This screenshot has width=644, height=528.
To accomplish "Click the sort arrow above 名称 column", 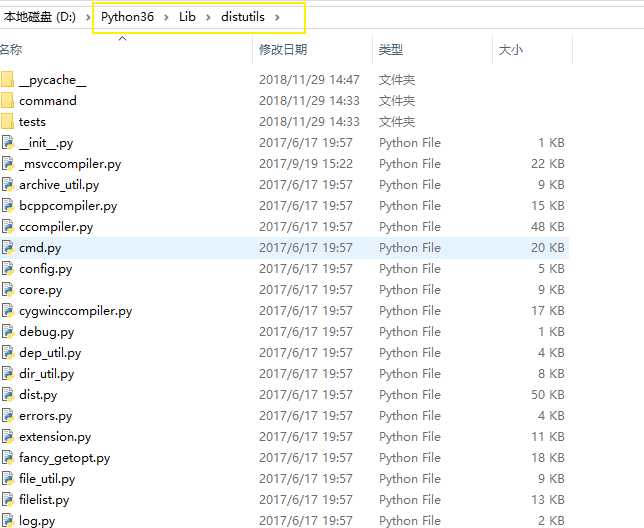I will coord(122,38).
